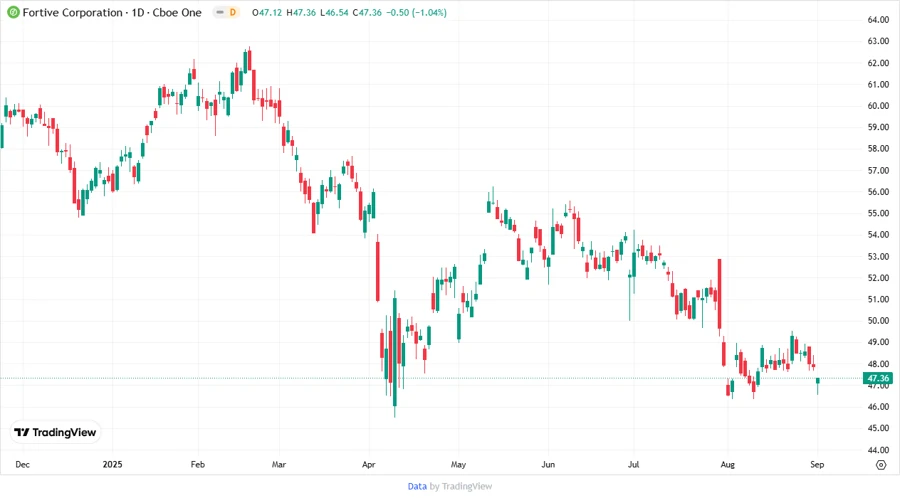The height and width of the screenshot is (498, 900).
Task: Click the 'Fortive Corporation' symbol name
Action: click(73, 12)
